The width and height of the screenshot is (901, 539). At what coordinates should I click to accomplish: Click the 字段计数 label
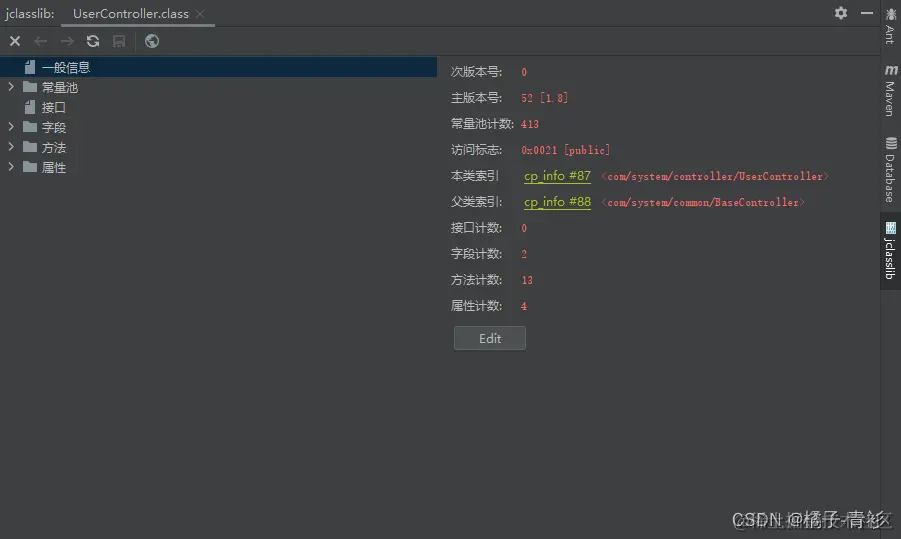tap(476, 254)
